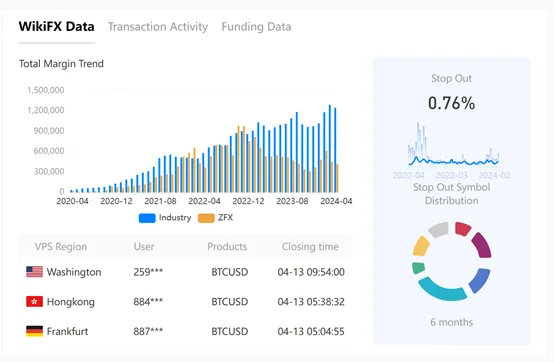The width and height of the screenshot is (554, 362).
Task: Select the Frankfurt VPS region text
Action: [67, 331]
